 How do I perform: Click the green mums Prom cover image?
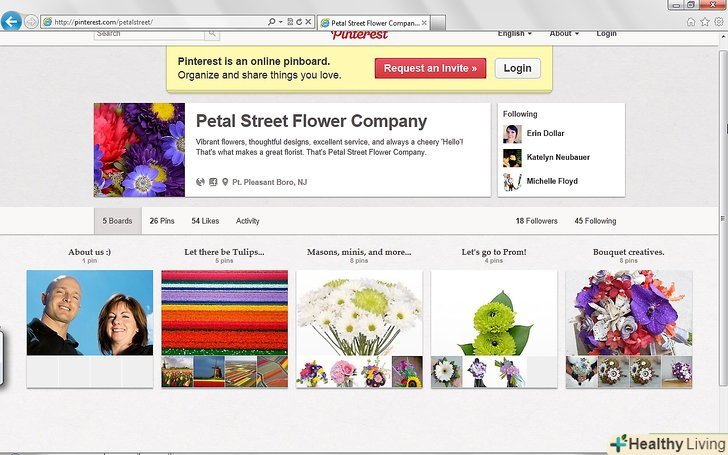point(494,313)
